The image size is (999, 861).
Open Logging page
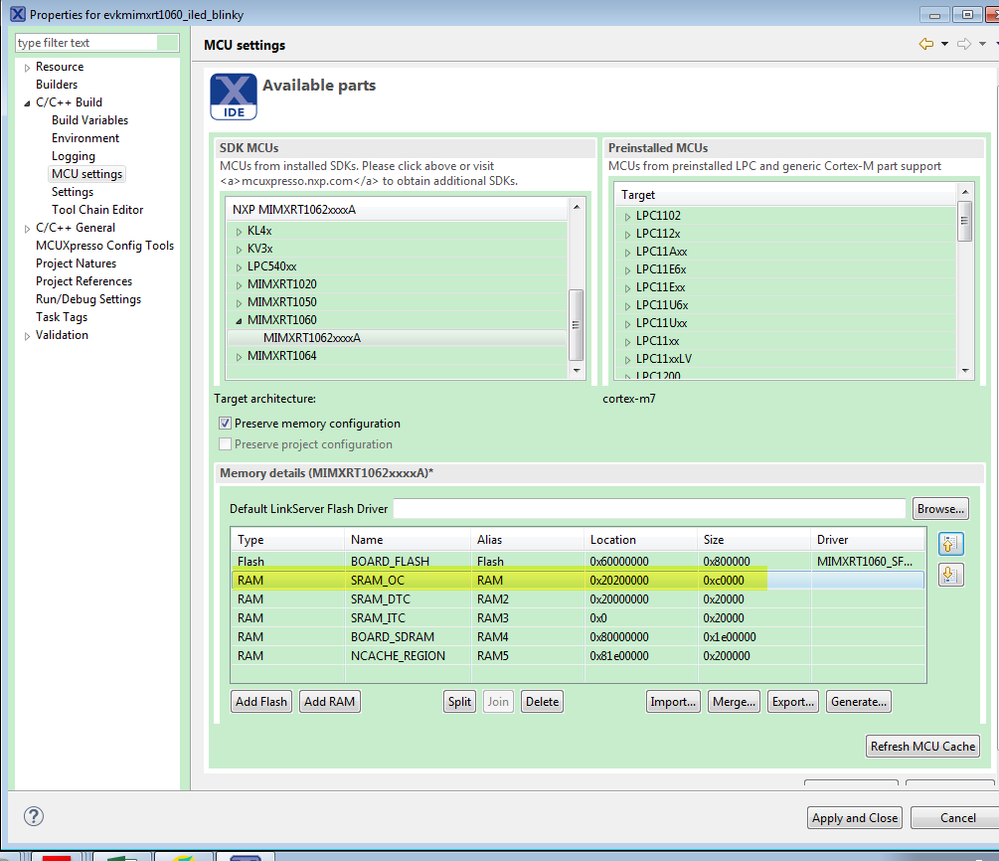click(x=73, y=156)
